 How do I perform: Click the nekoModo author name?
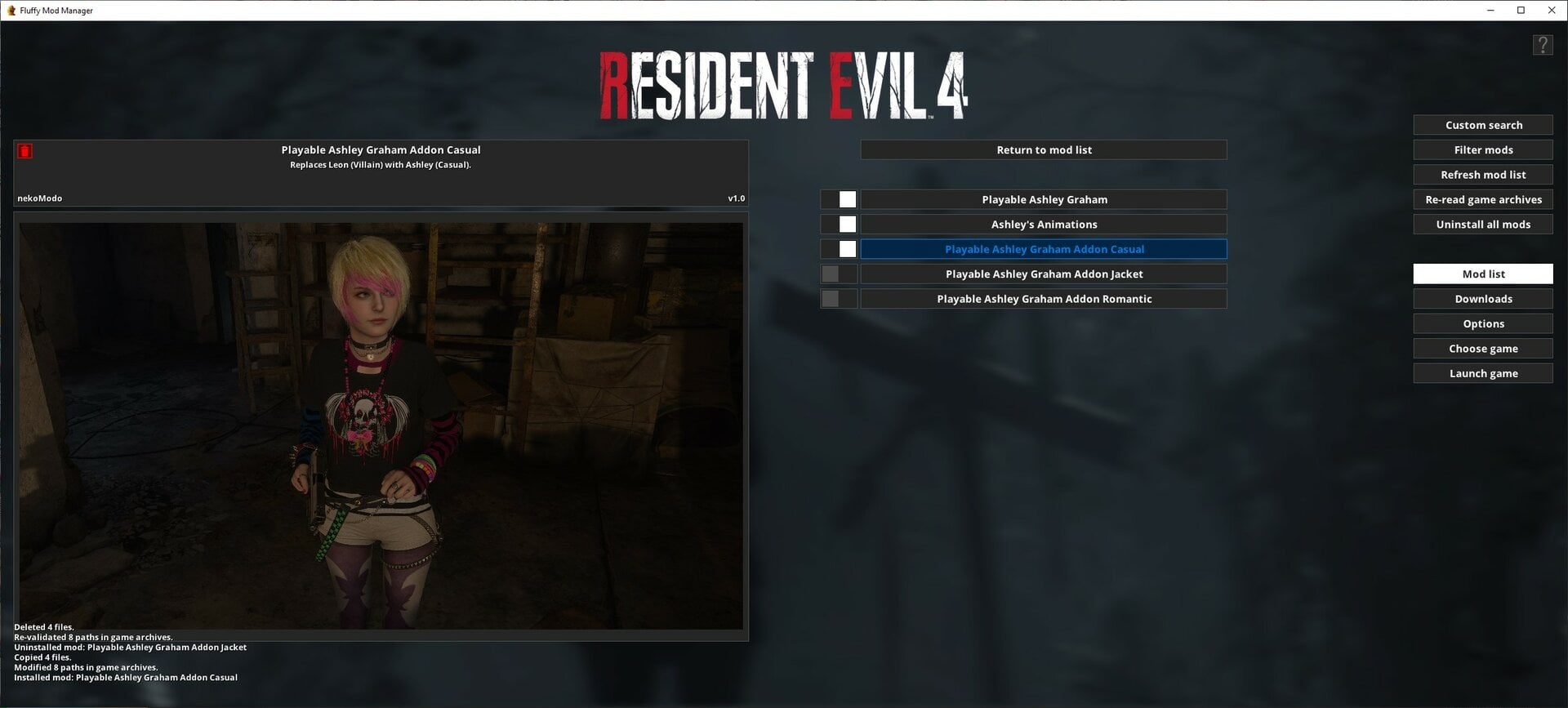[x=39, y=198]
